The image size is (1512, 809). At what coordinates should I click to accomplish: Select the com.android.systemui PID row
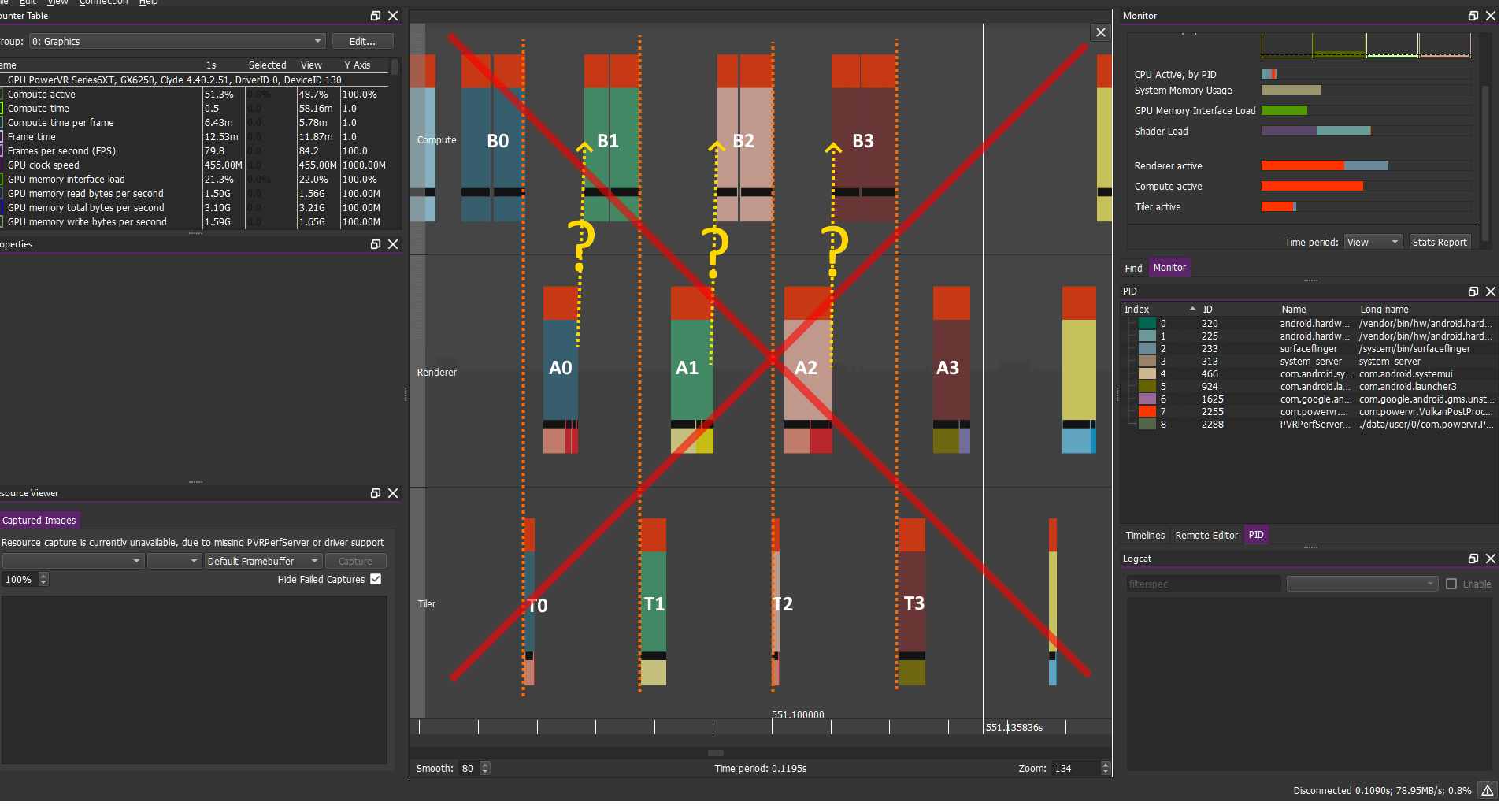1310,374
